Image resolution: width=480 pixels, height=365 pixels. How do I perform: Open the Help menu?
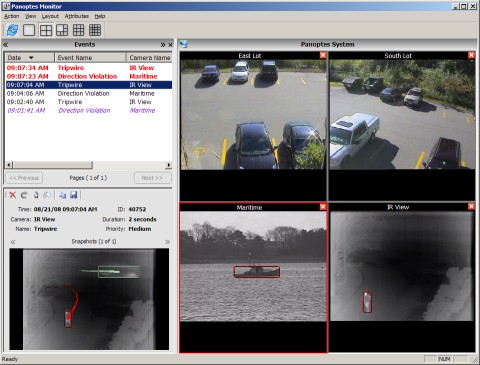pos(100,16)
